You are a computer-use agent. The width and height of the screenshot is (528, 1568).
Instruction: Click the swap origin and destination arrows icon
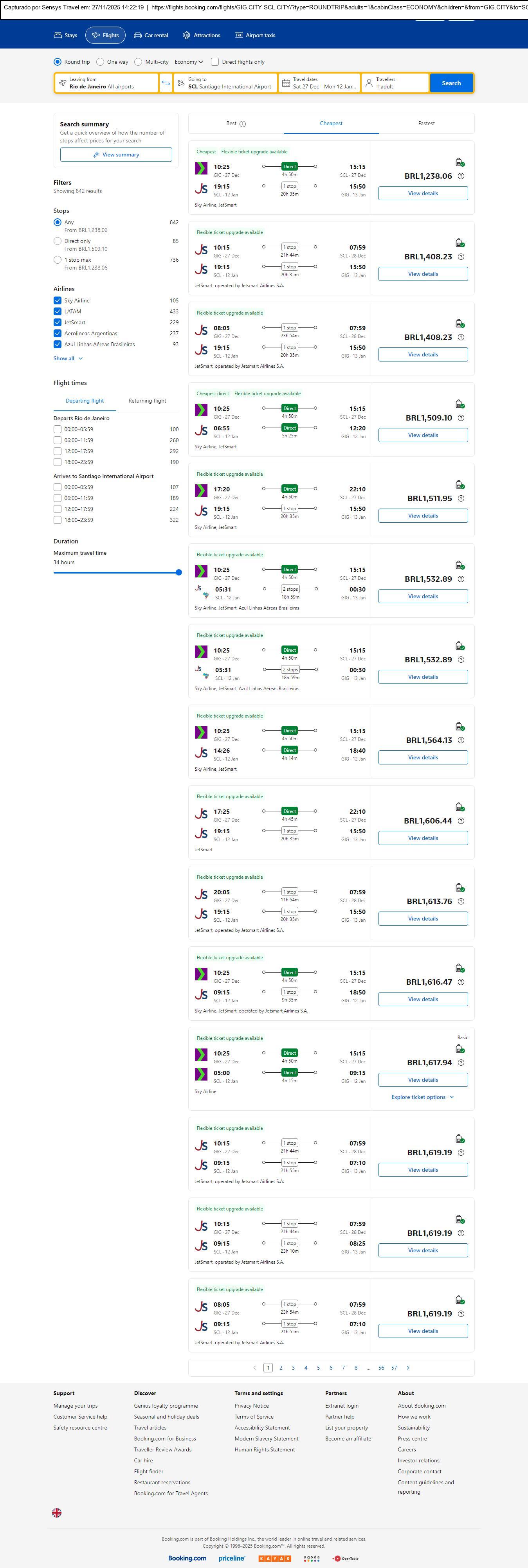166,83
